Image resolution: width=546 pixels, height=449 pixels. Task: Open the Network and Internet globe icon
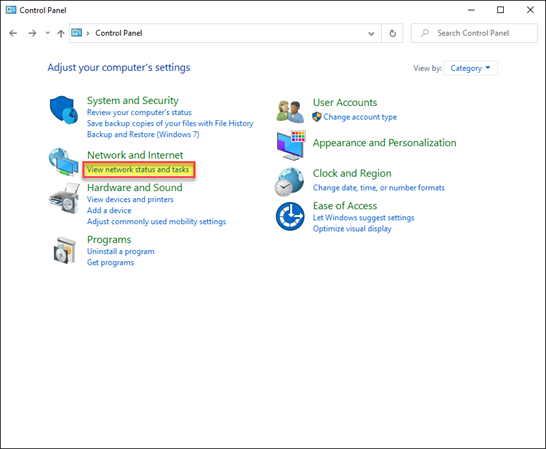pyautogui.click(x=63, y=162)
